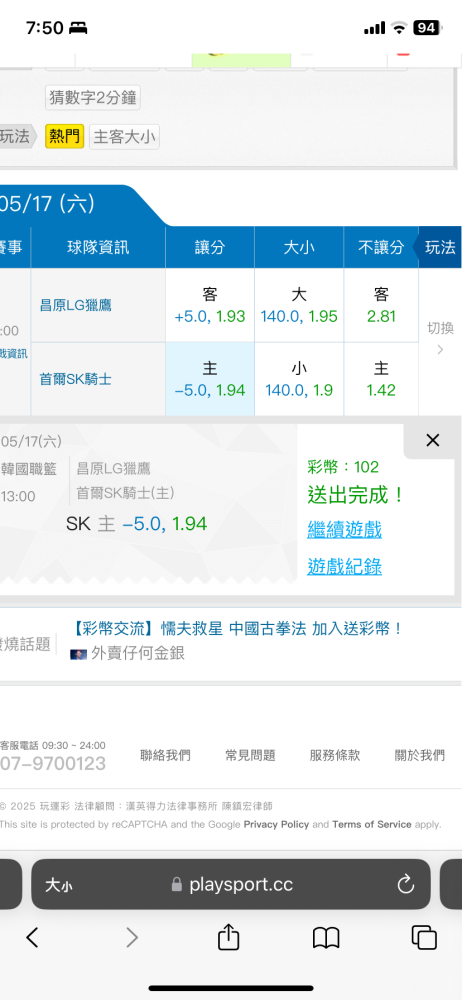This screenshot has width=462, height=1000.
Task: Choose the 猜數字2分鐘 game button
Action: pos(93,98)
